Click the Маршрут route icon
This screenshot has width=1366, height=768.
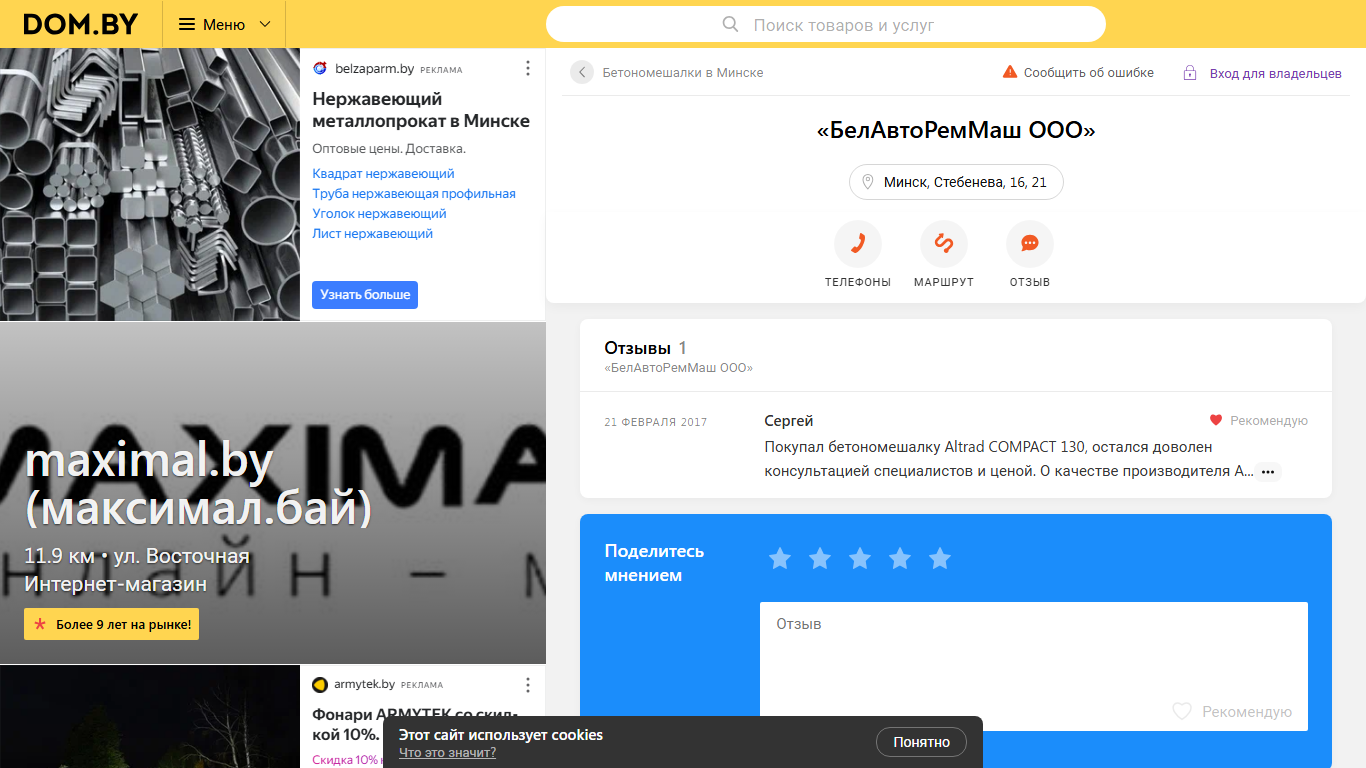point(944,244)
